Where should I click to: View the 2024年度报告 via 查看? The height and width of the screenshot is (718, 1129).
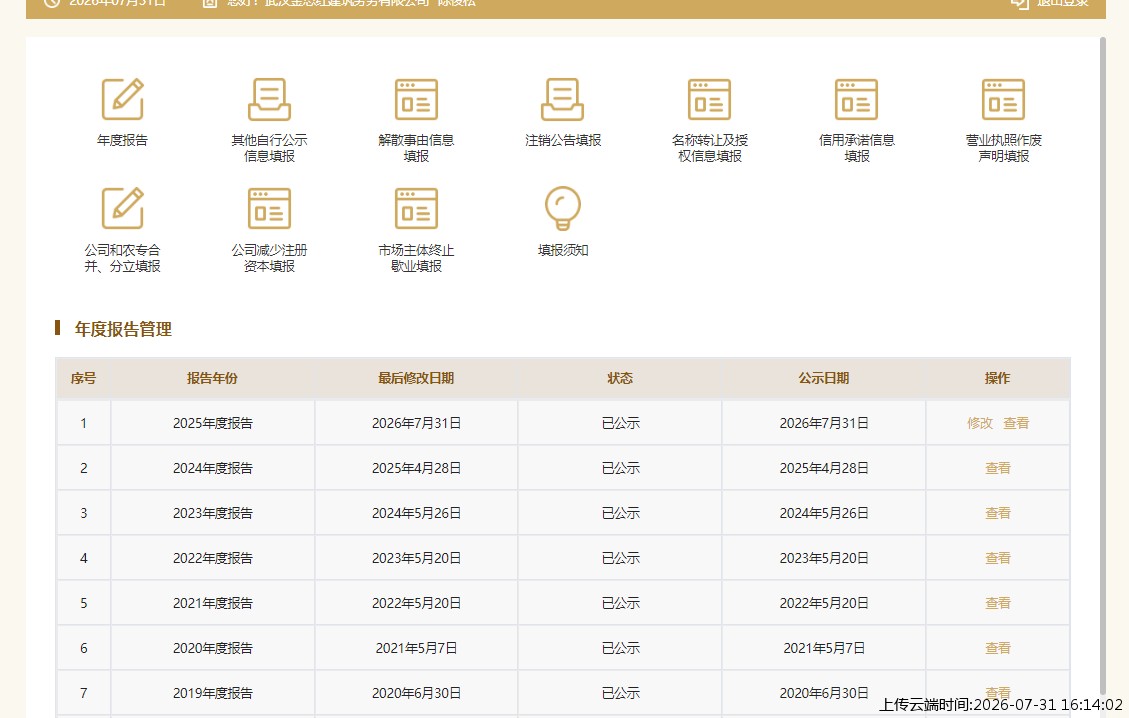pos(997,468)
